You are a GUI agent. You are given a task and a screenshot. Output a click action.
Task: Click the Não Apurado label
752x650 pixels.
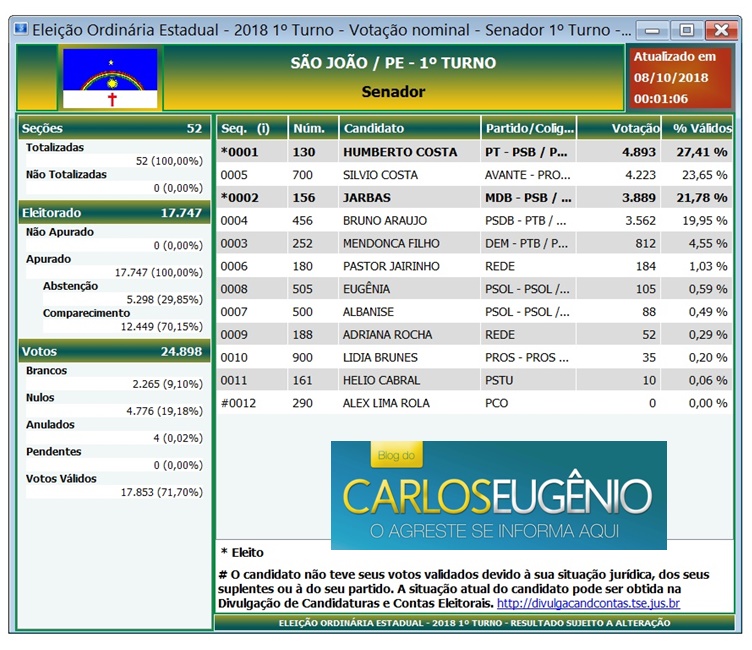tap(60, 232)
